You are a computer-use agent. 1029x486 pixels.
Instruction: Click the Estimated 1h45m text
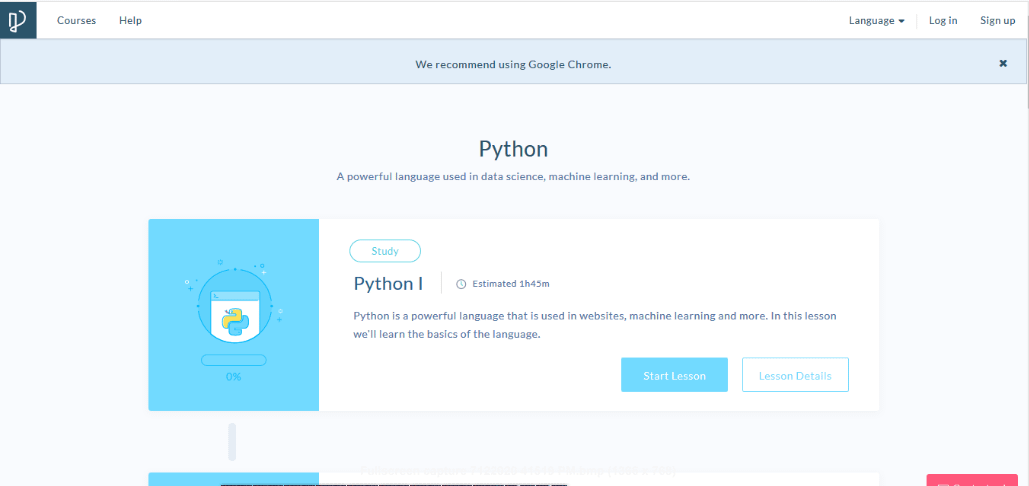coord(511,284)
